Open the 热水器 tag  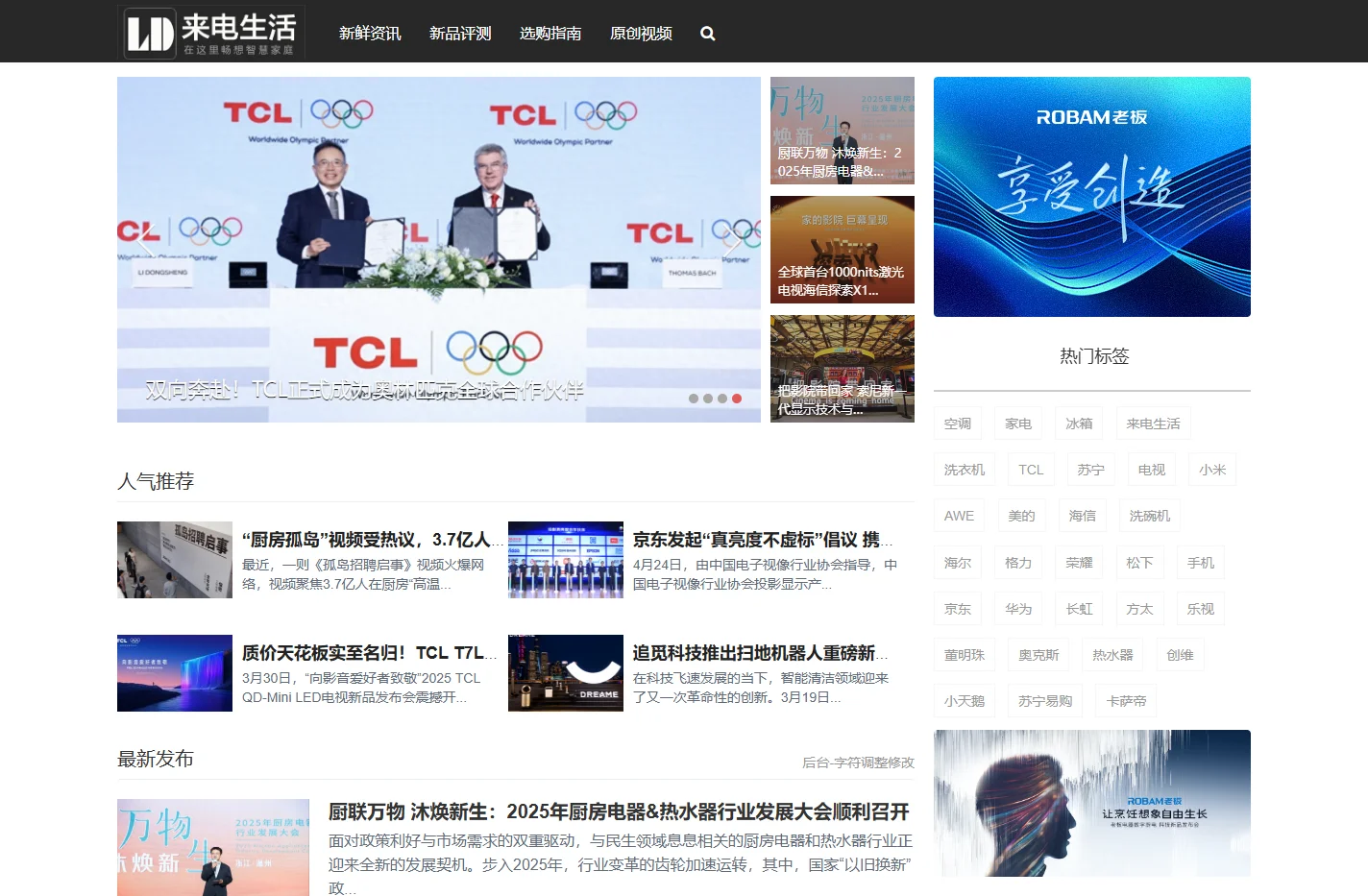point(1112,655)
